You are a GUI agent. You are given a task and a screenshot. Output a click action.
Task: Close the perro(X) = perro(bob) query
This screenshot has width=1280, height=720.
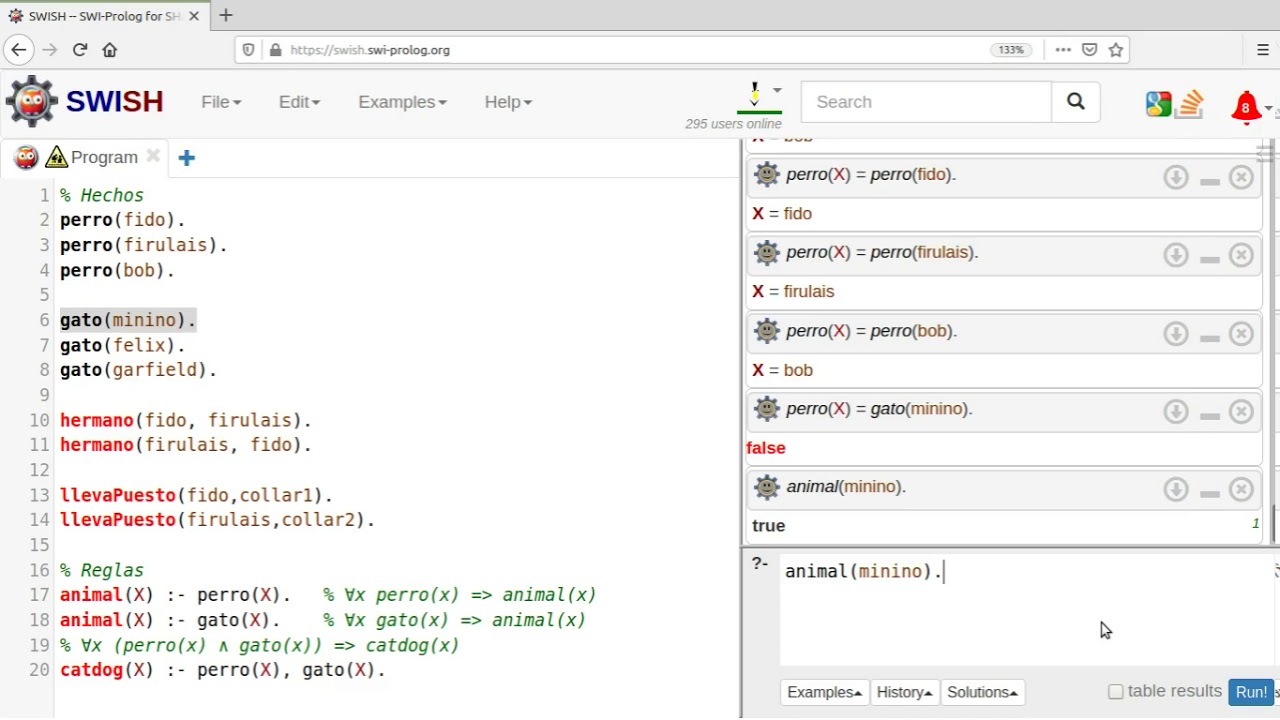tap(1241, 334)
